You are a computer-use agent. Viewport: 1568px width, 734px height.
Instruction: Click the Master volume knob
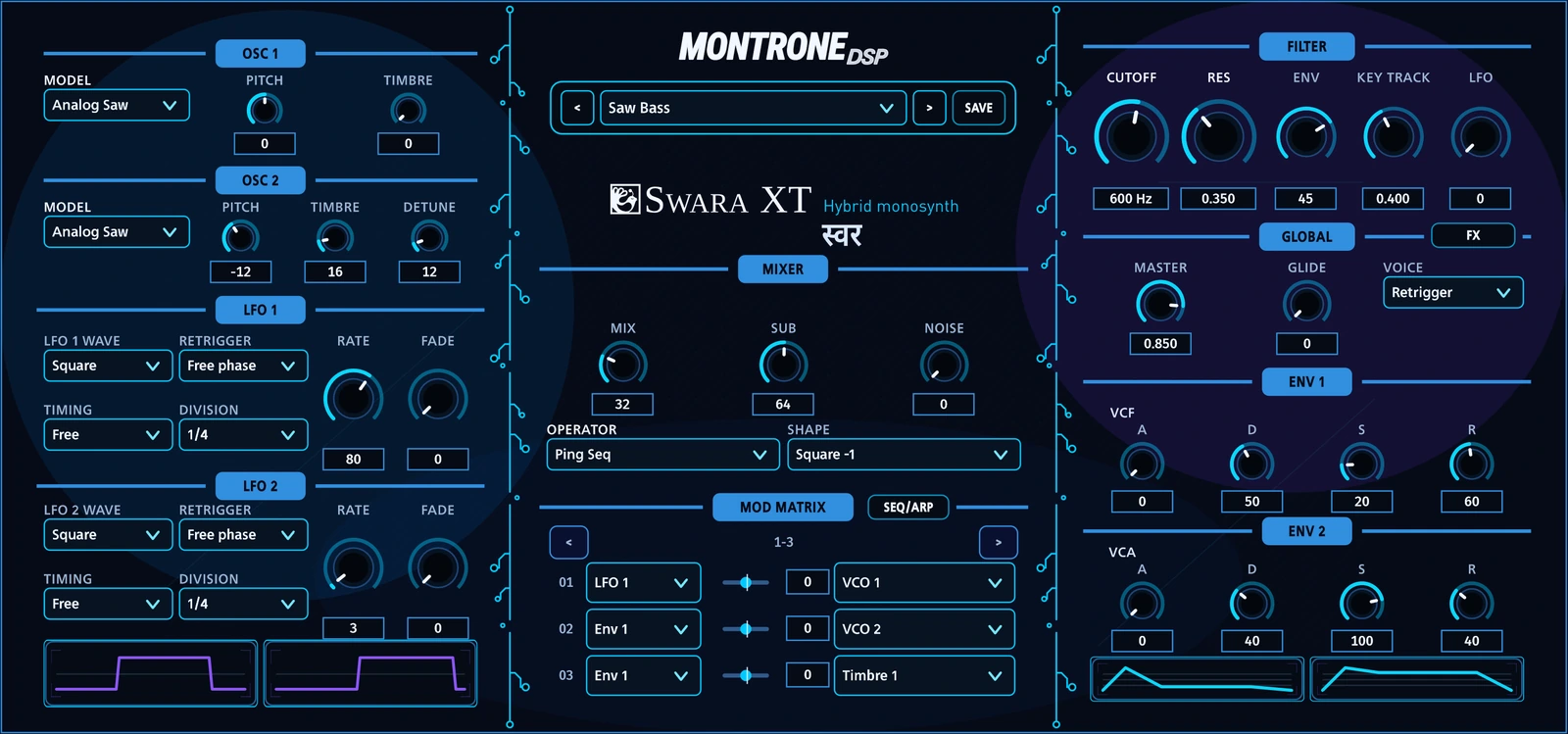click(x=1160, y=304)
